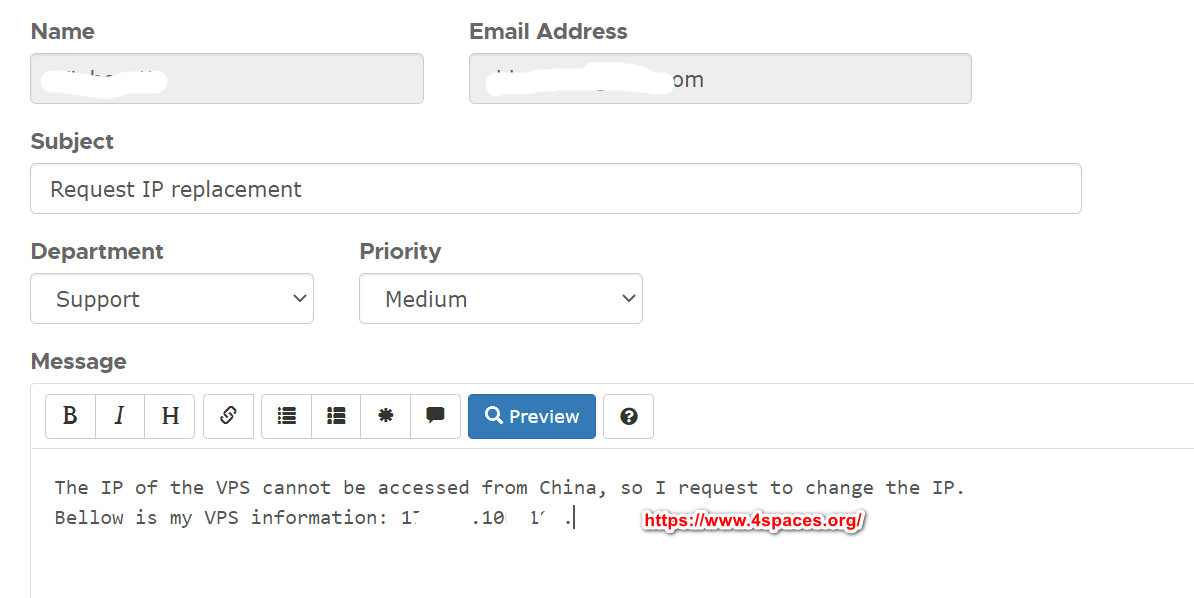Image resolution: width=1194 pixels, height=598 pixels.
Task: Insert a code snippet with the asterisk icon
Action: pos(385,416)
